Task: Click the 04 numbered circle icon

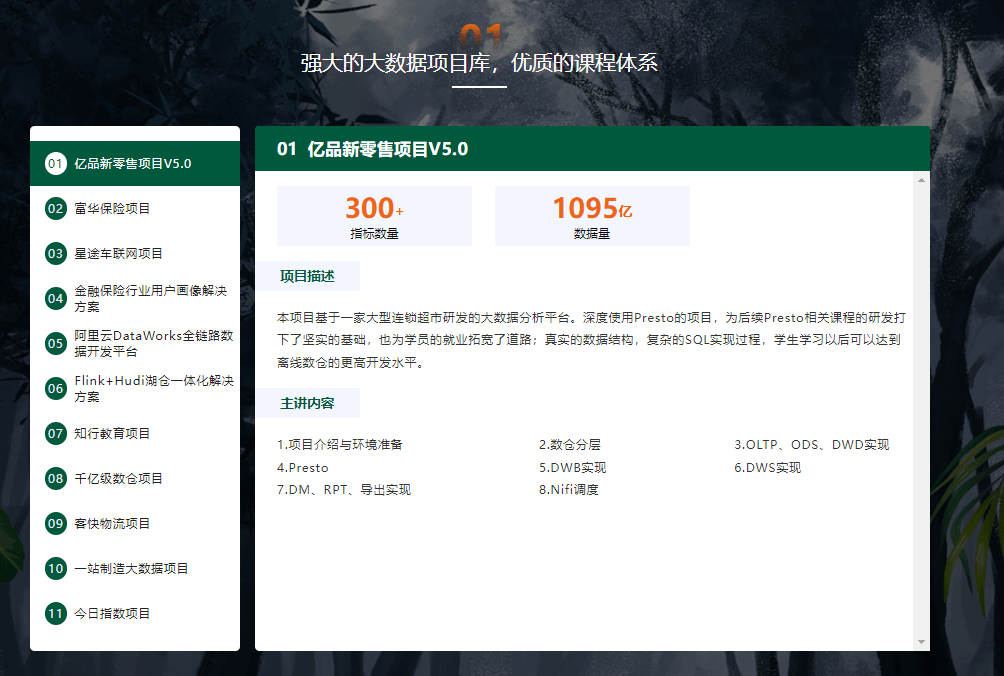Action: [x=56, y=298]
